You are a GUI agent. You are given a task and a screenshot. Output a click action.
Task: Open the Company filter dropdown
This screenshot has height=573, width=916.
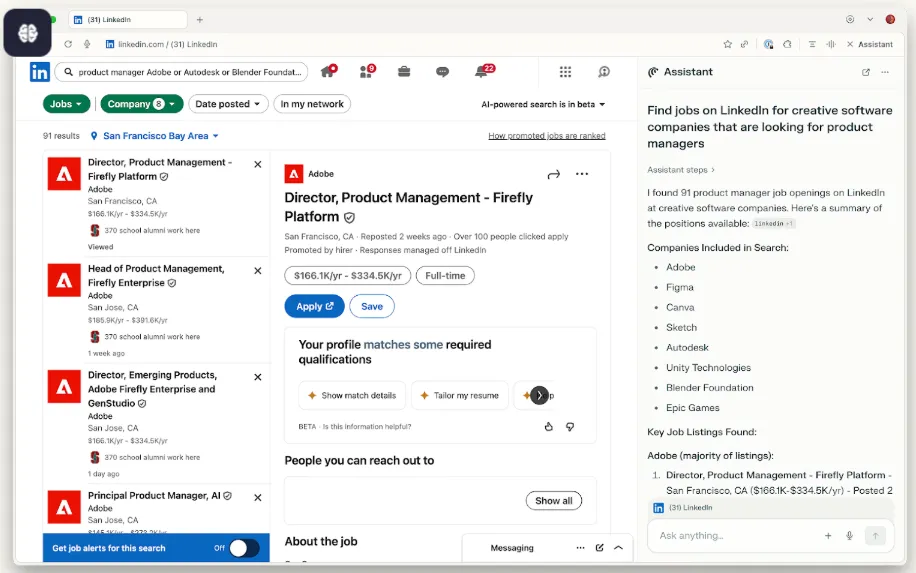click(x=142, y=104)
